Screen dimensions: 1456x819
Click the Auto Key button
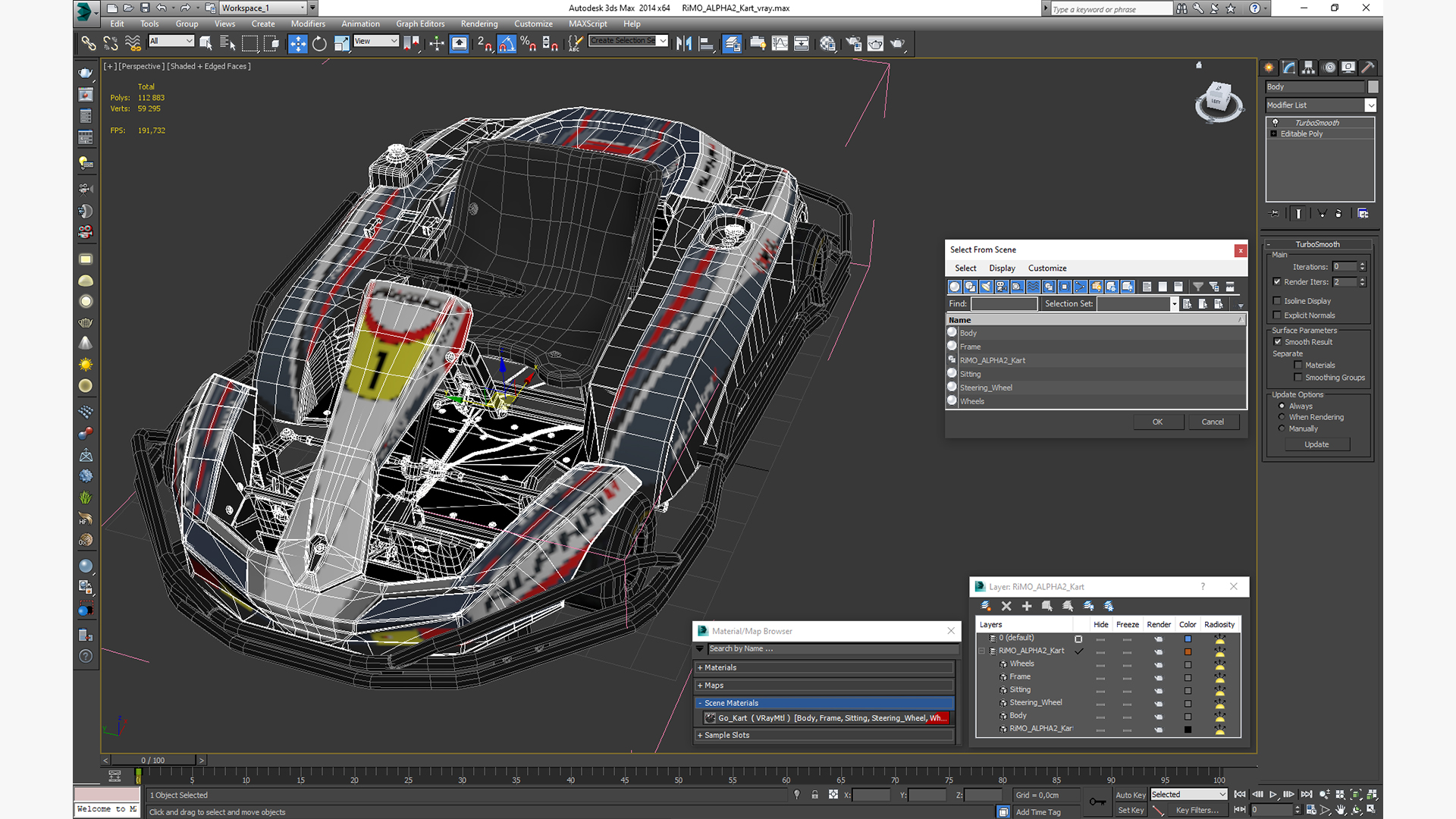tap(1131, 795)
